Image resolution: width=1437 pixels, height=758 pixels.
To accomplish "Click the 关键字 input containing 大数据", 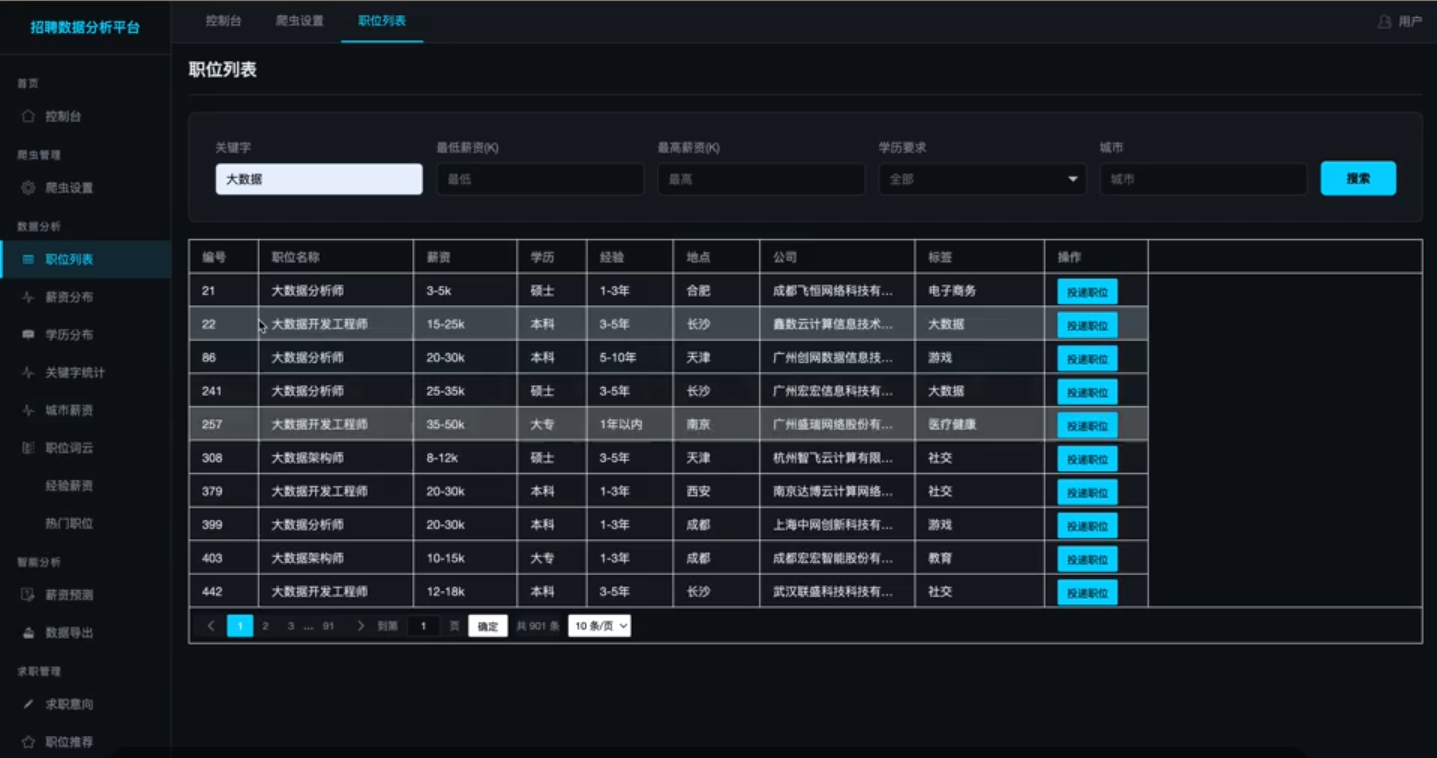I will (319, 179).
